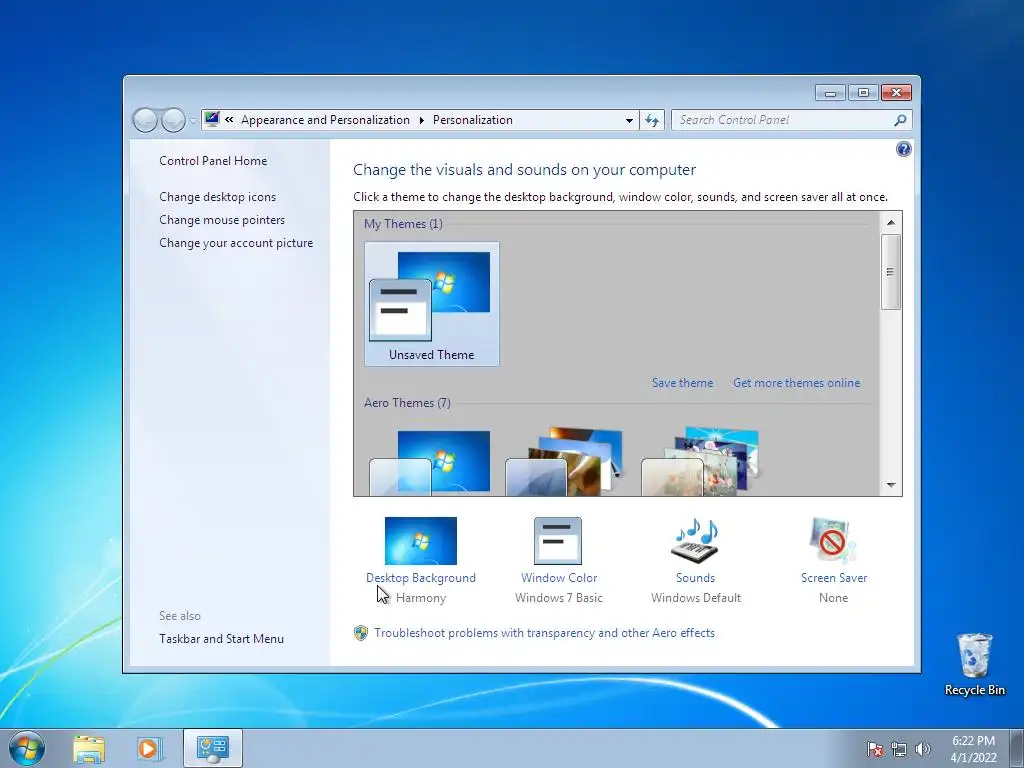Open the Desktop Background picture icon

(421, 541)
